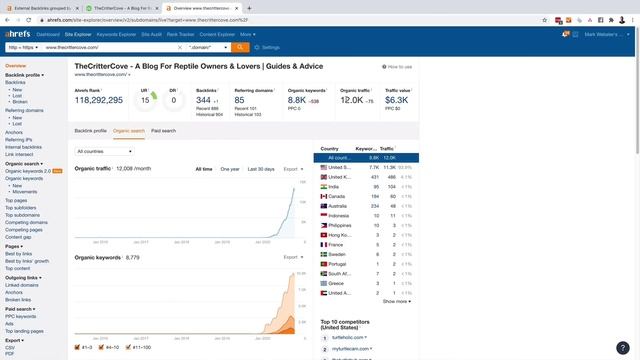The height and width of the screenshot is (360, 640).
Task: Toggle the #1-3 keywords checkbox
Action: click(77, 347)
